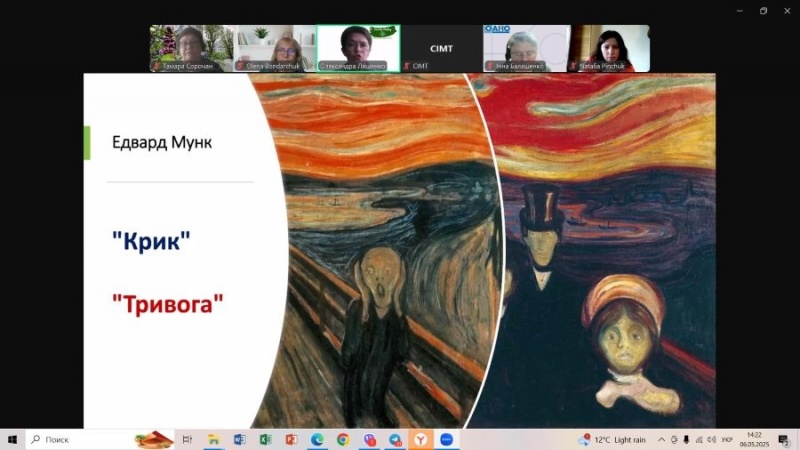Select Olena Bondarchuk's video thumbnail
Viewport: 800px width, 450px height.
pos(274,48)
